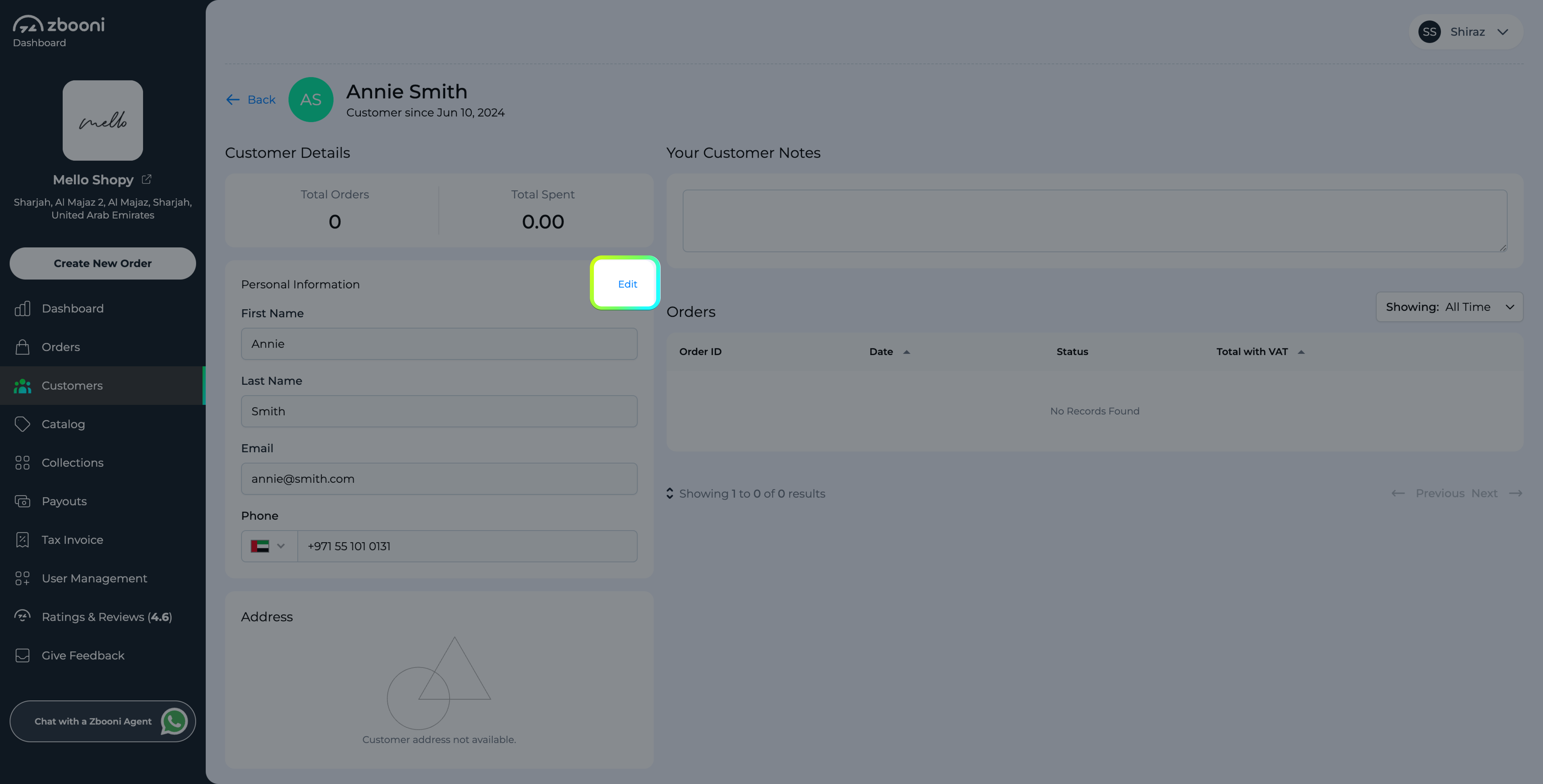Screen dimensions: 1543x784
Task: Click the Total Orders value 0
Action: pos(334,222)
